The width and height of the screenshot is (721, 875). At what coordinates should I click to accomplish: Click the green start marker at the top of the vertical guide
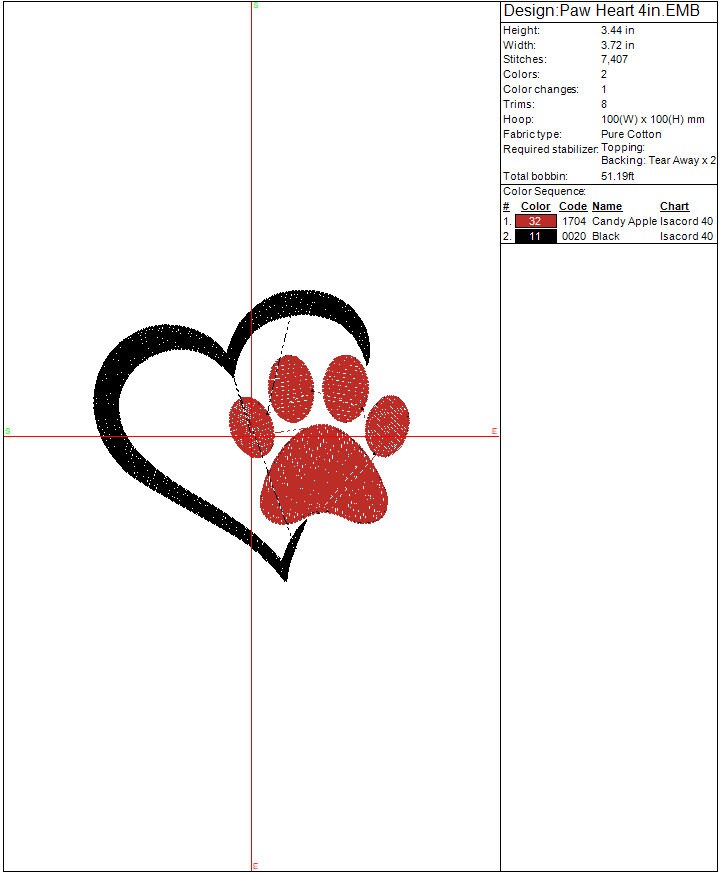click(255, 6)
